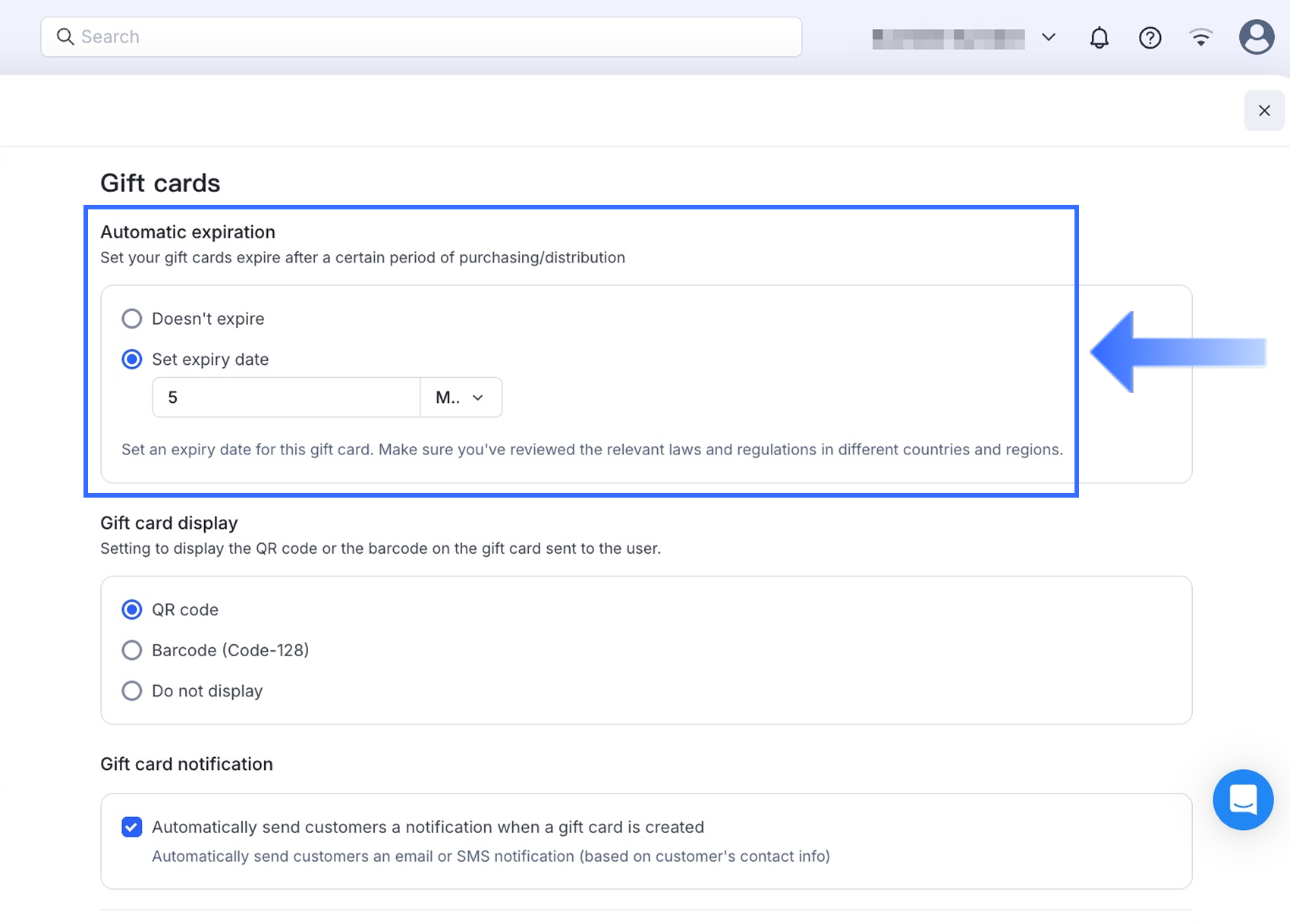Expand the store account switcher chevron
Viewport: 1290px width, 924px height.
[x=1049, y=37]
